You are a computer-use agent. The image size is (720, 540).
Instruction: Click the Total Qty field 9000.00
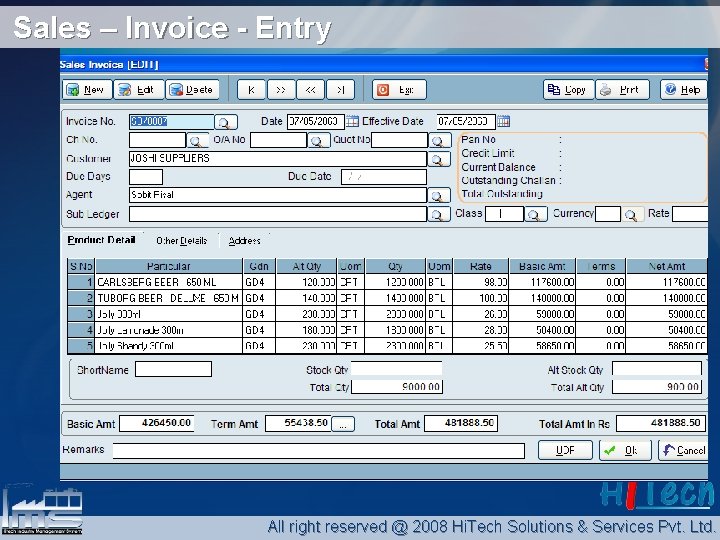click(397, 387)
